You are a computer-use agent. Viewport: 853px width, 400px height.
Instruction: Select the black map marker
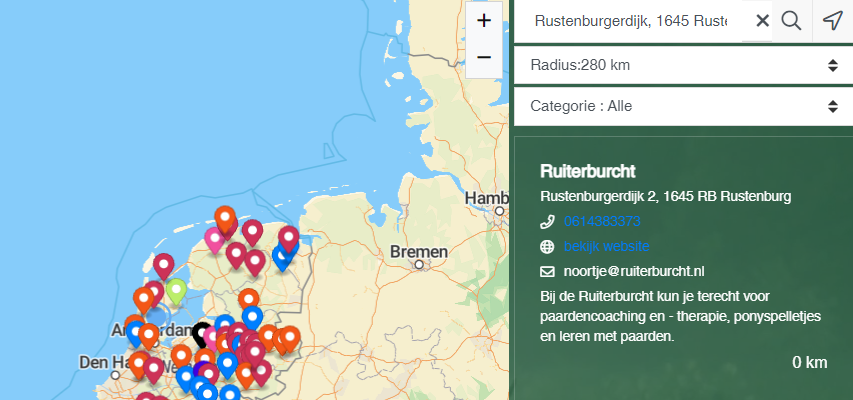point(202,332)
